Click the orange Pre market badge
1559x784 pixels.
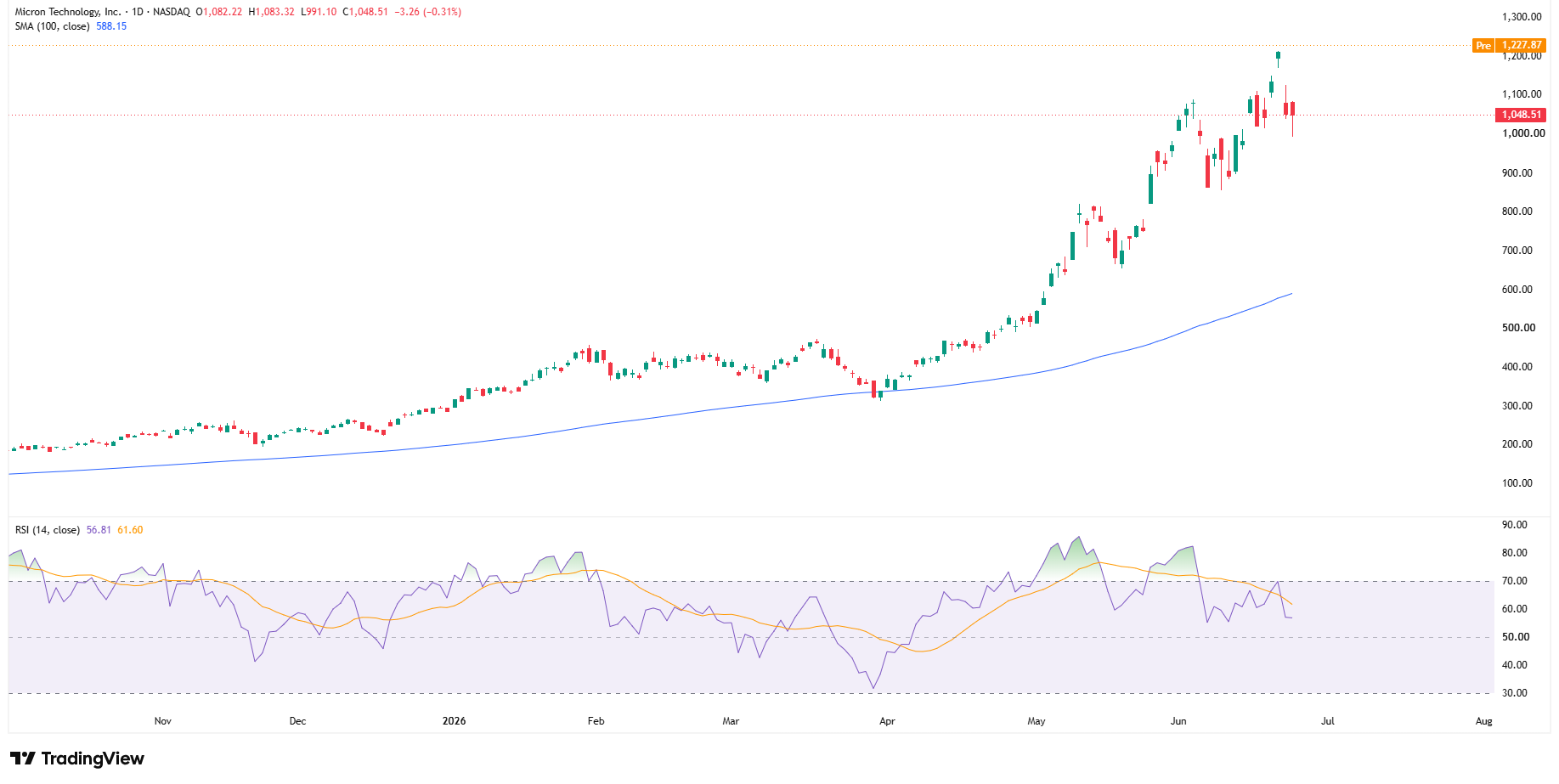click(1483, 46)
